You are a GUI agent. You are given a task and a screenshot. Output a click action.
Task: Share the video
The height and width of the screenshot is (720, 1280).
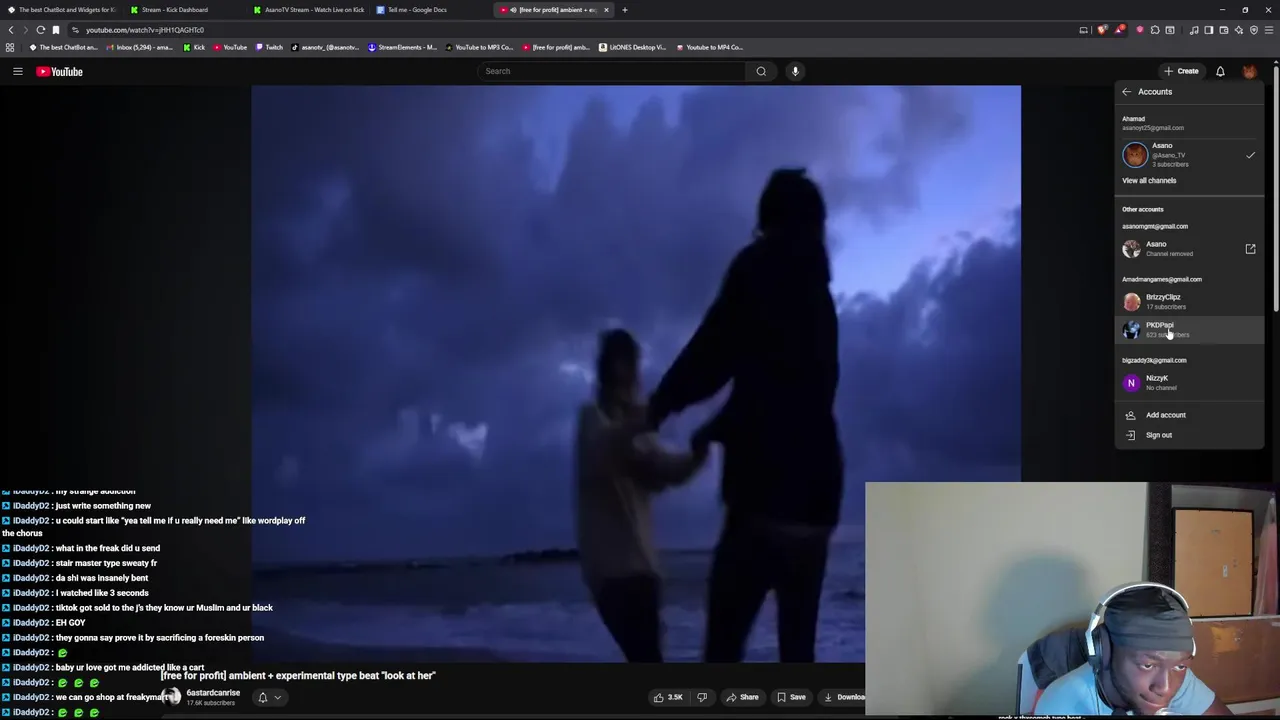pyautogui.click(x=742, y=697)
